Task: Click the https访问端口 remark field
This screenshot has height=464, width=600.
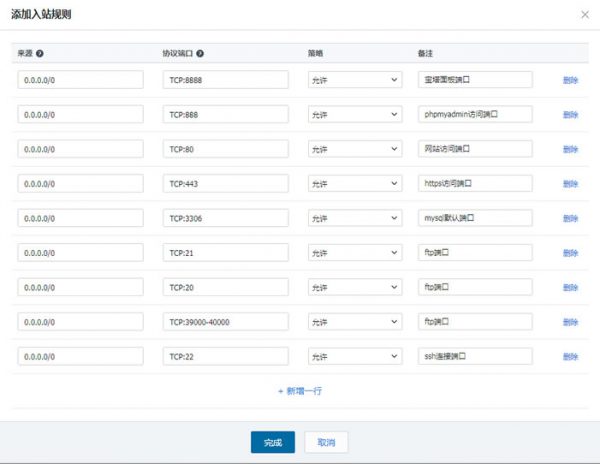Action: [x=475, y=184]
